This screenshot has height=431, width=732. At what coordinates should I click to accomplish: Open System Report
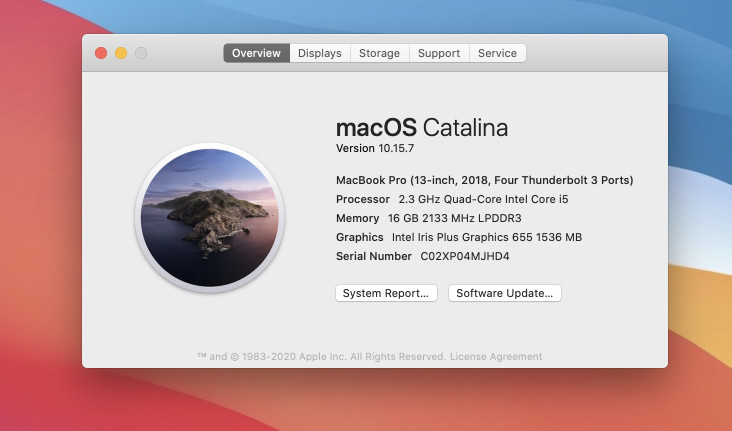pos(386,293)
